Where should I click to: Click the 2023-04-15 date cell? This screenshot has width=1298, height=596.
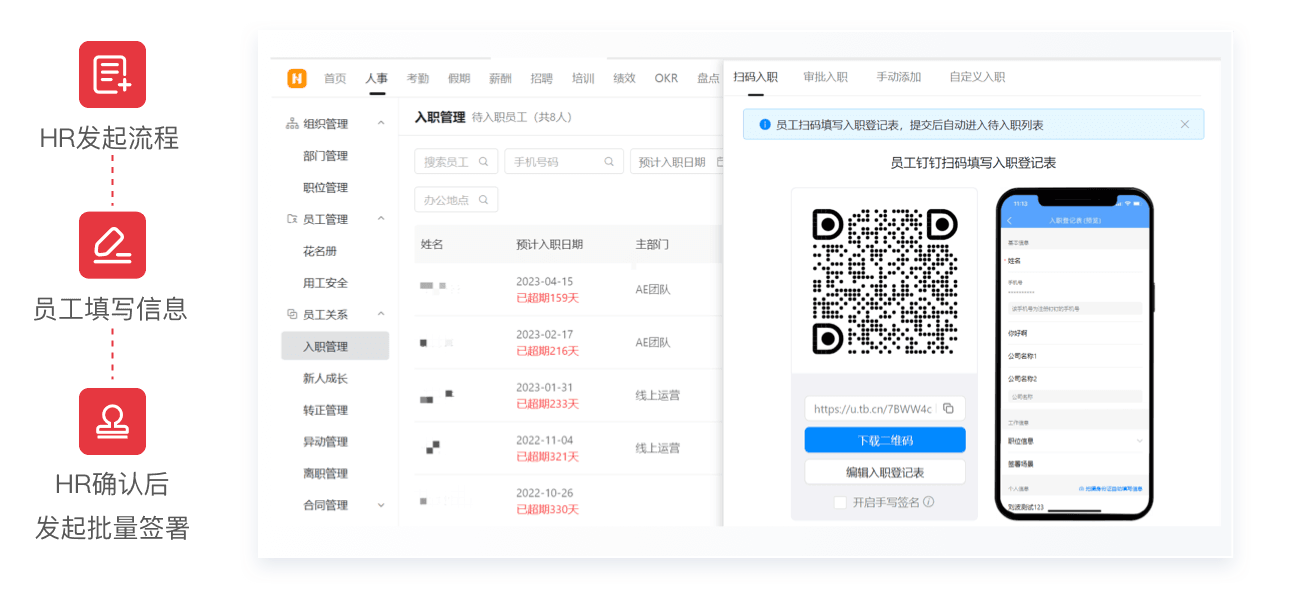(x=545, y=281)
